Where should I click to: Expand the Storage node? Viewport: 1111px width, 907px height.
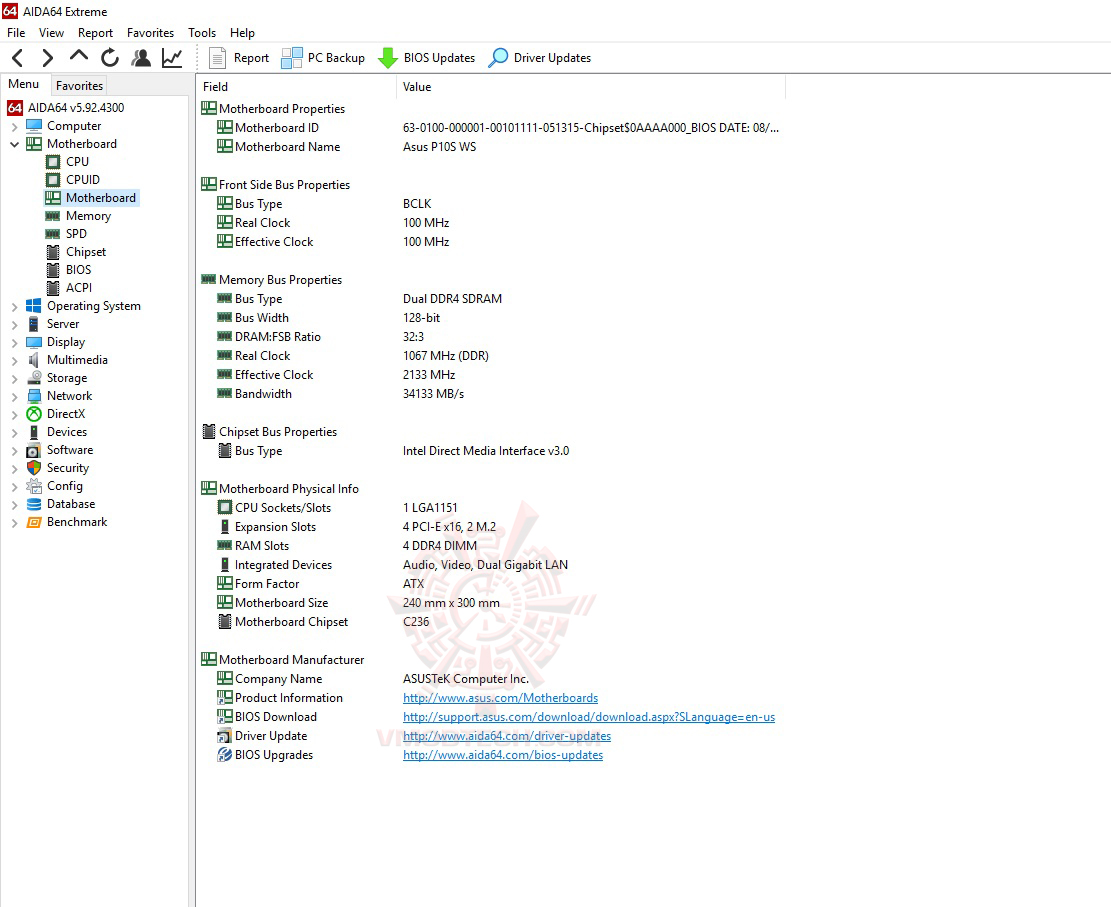[14, 379]
